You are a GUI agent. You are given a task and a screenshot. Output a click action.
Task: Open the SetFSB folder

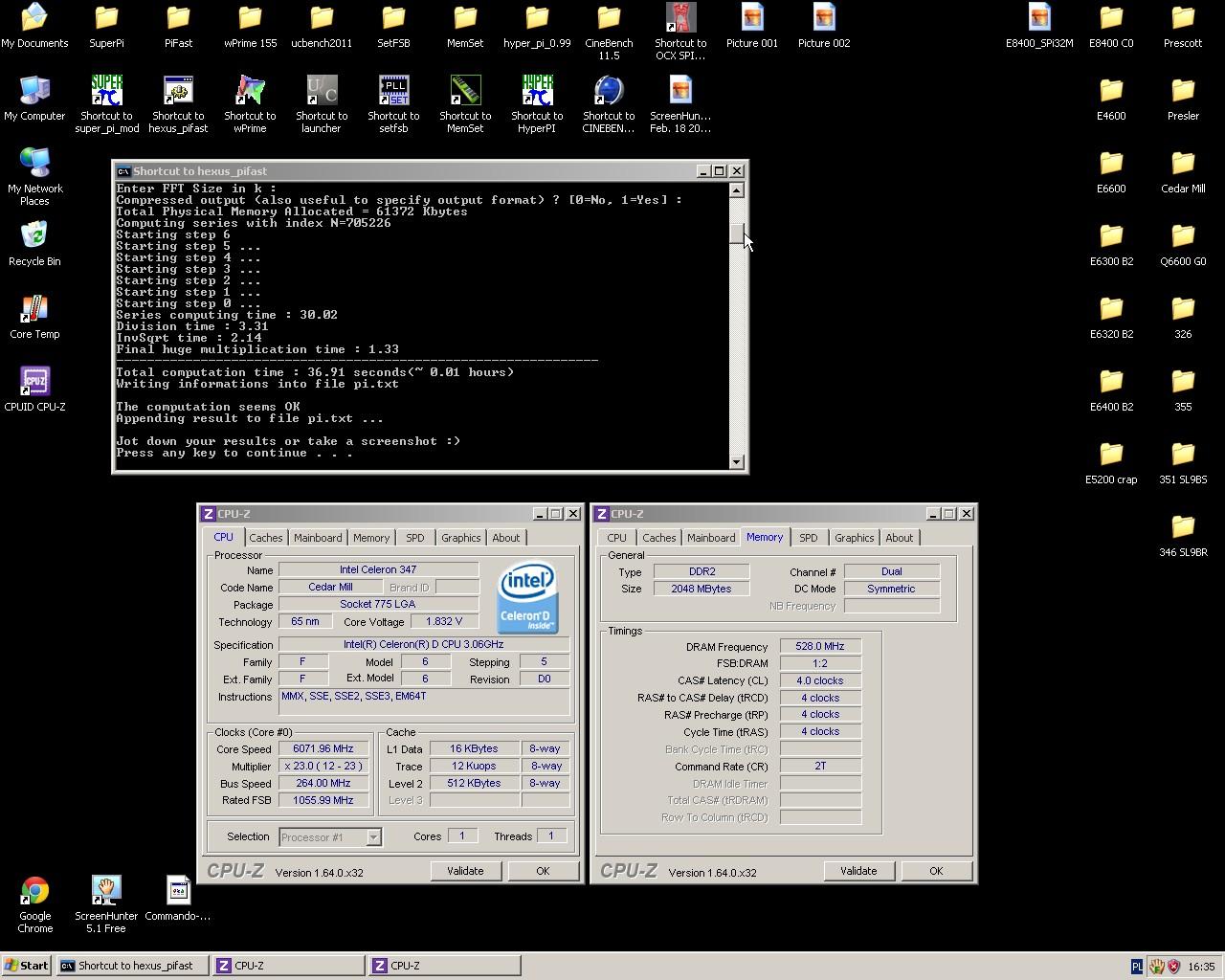click(x=393, y=26)
